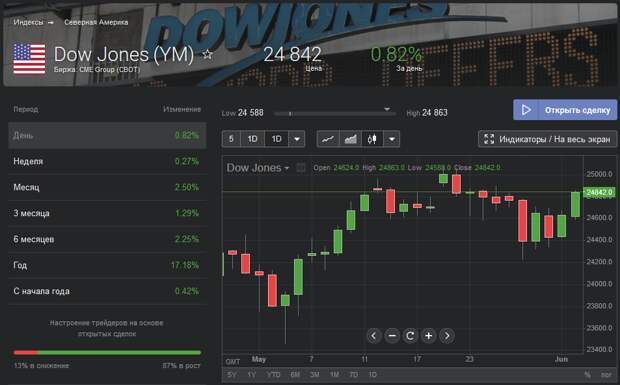620x385 pixels.
Task: Add Dow Jones to favorites with star
Action: [208, 55]
